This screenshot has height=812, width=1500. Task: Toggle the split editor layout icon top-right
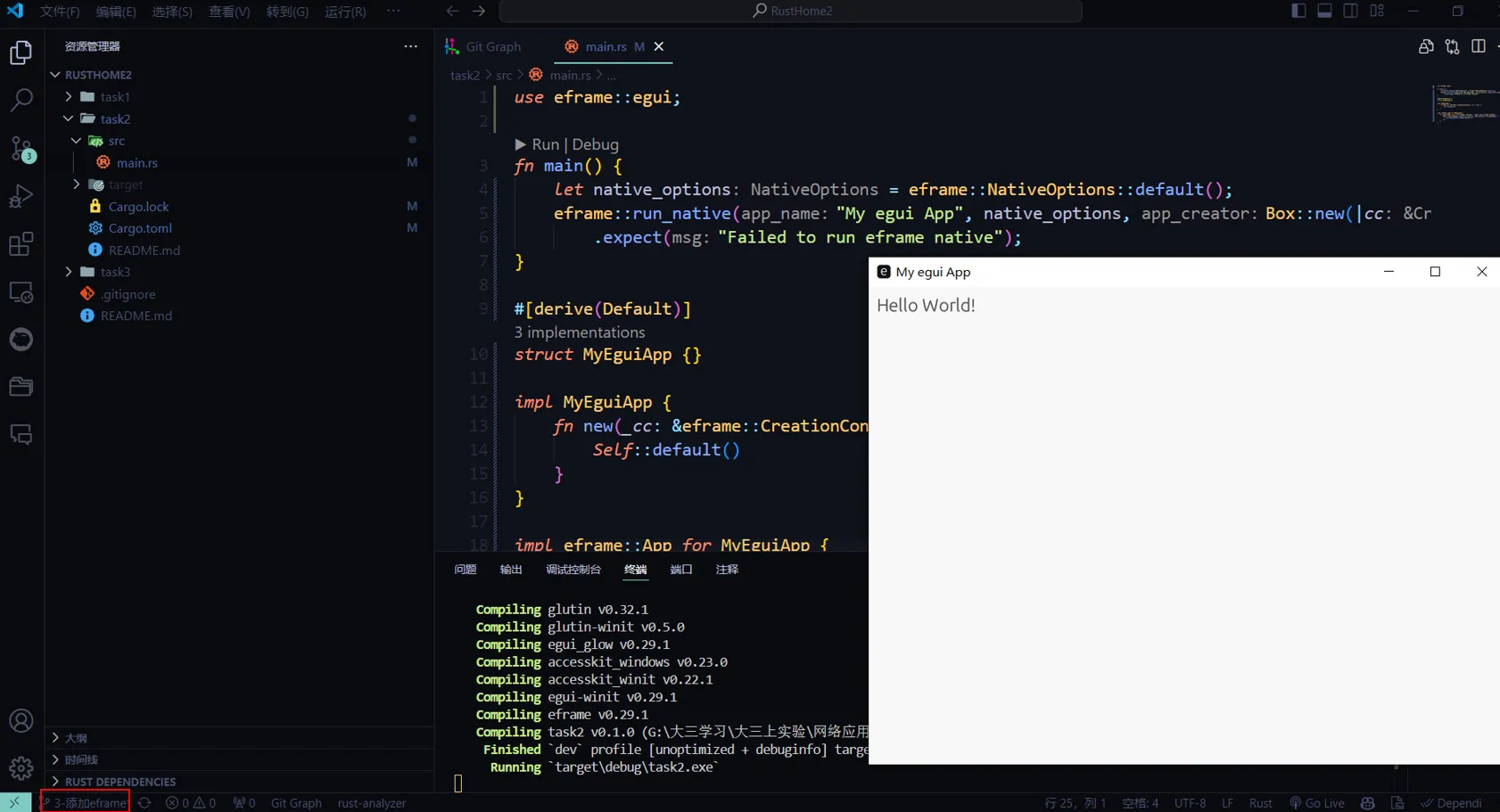click(1480, 46)
